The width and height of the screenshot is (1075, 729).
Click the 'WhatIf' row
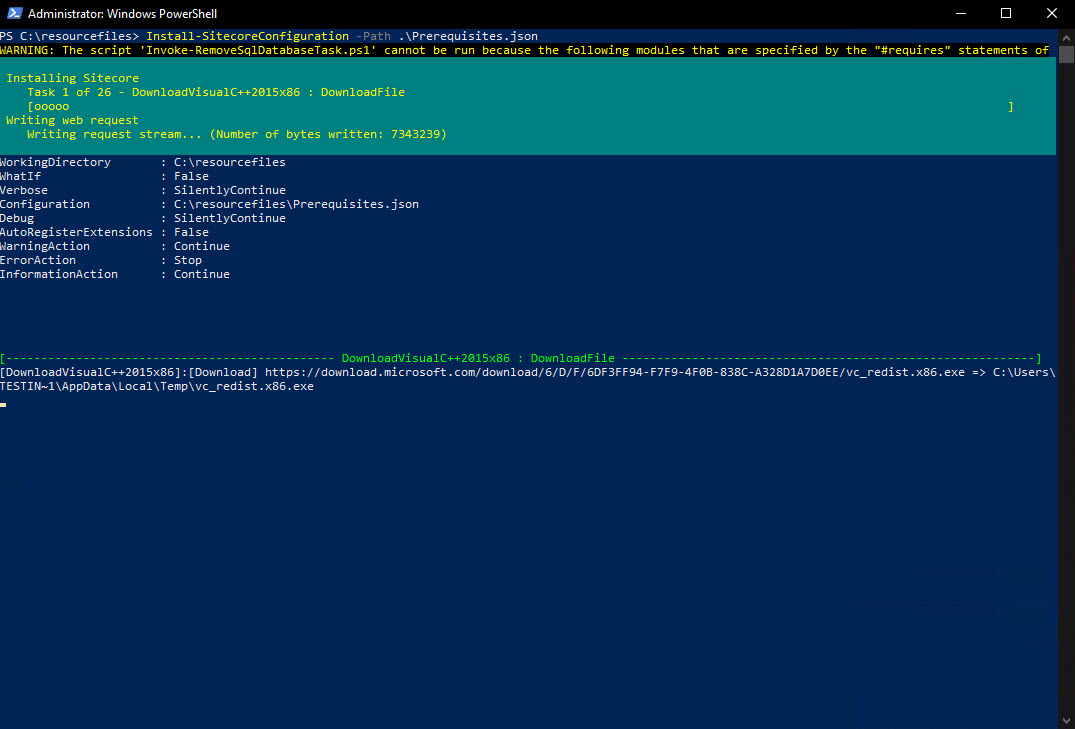click(x=104, y=176)
